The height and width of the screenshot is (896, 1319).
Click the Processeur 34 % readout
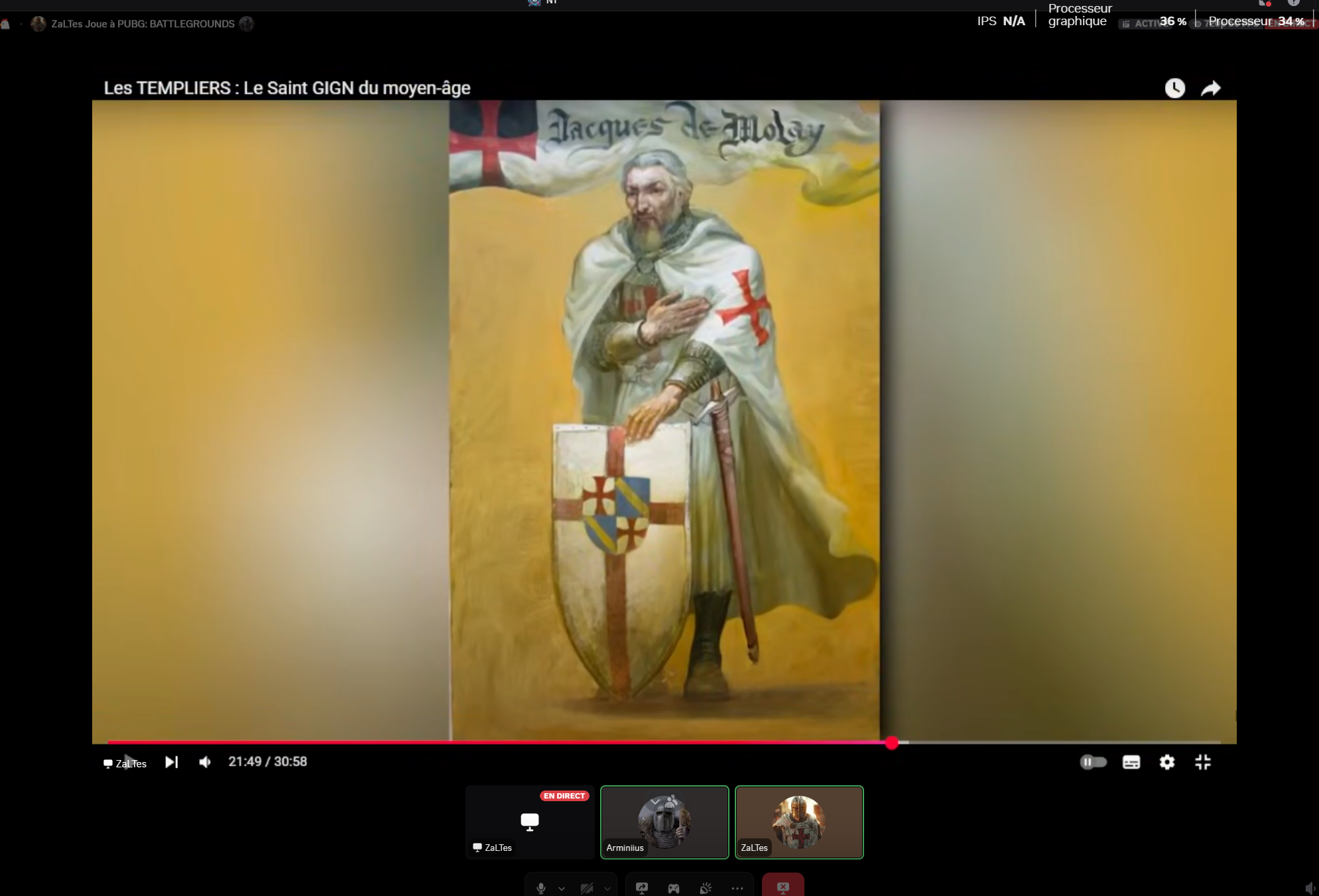1256,21
